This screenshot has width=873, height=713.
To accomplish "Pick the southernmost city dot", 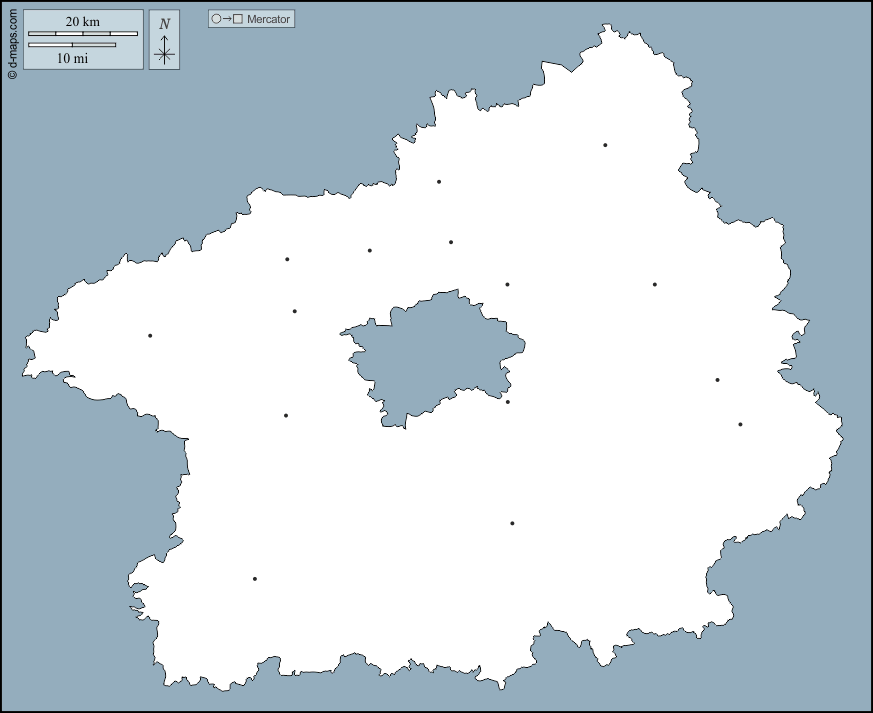I will pos(255,579).
